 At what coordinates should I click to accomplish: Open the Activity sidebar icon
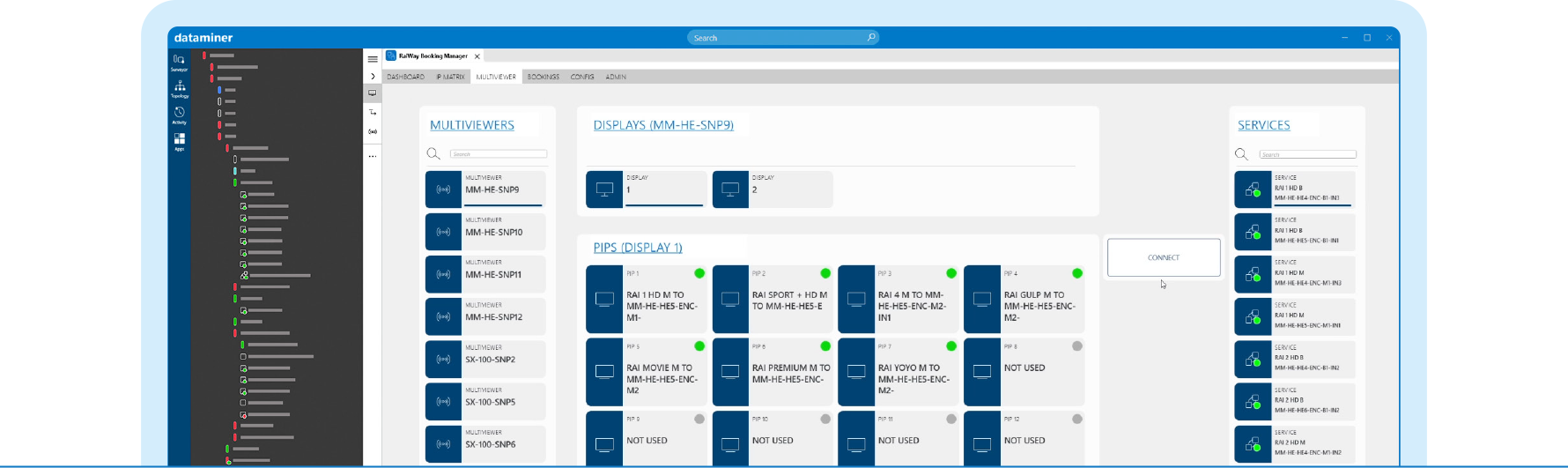pyautogui.click(x=179, y=115)
